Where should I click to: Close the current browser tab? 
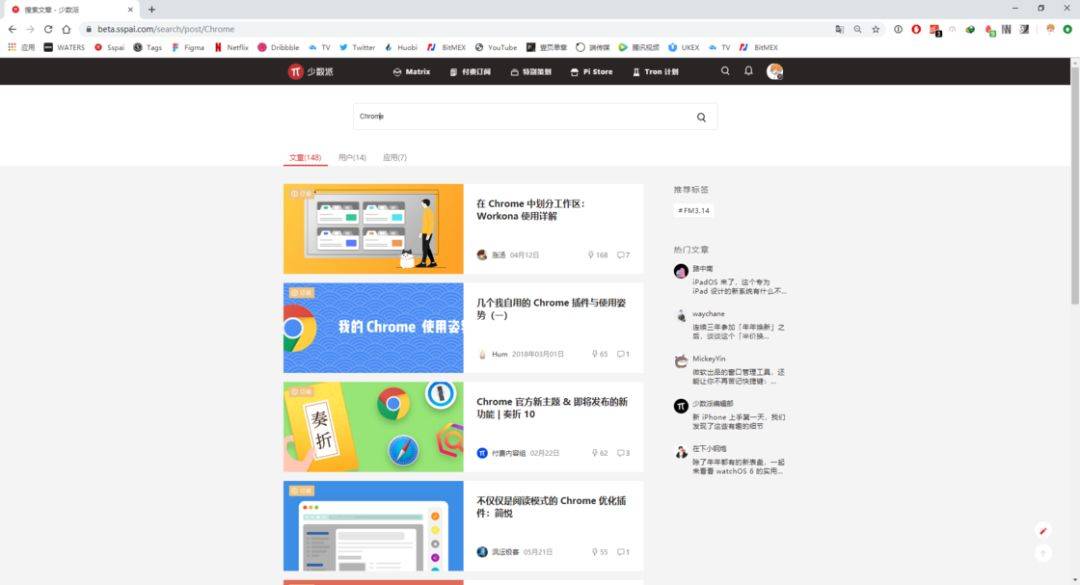pos(130,10)
